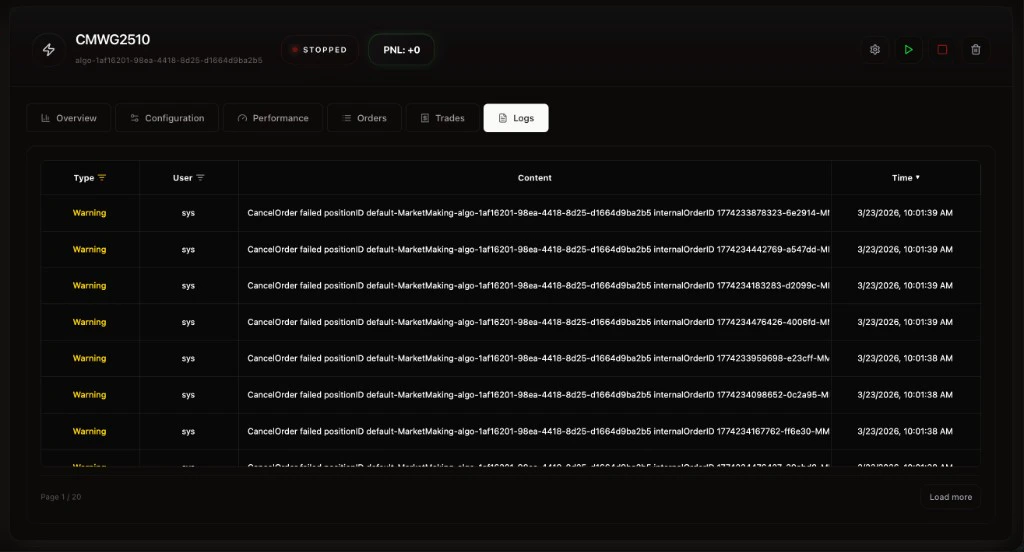The height and width of the screenshot is (552, 1024).
Task: Go to the Performance tab
Action: pyautogui.click(x=273, y=118)
